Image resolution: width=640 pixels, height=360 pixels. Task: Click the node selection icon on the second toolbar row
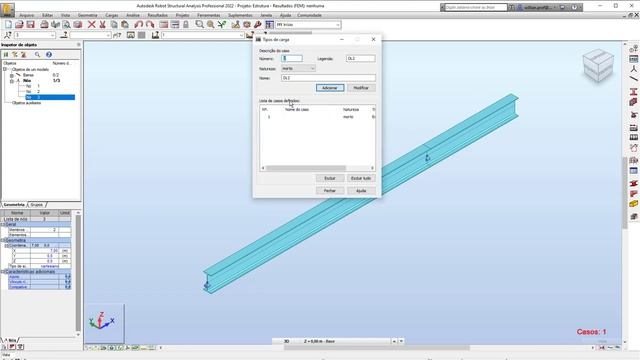point(7,35)
